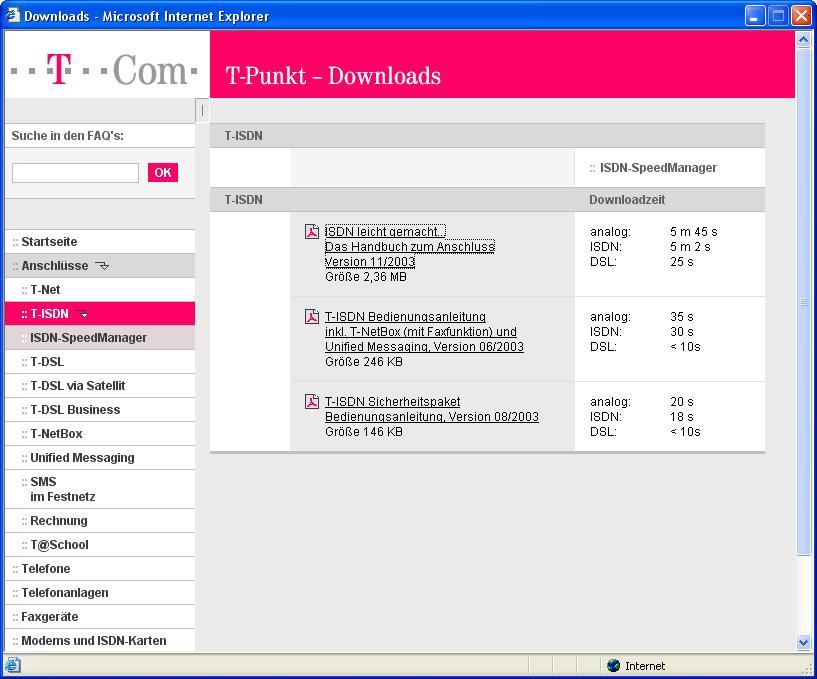Click the scroll down arrow
Image resolution: width=817 pixels, height=679 pixels.
tap(803, 643)
